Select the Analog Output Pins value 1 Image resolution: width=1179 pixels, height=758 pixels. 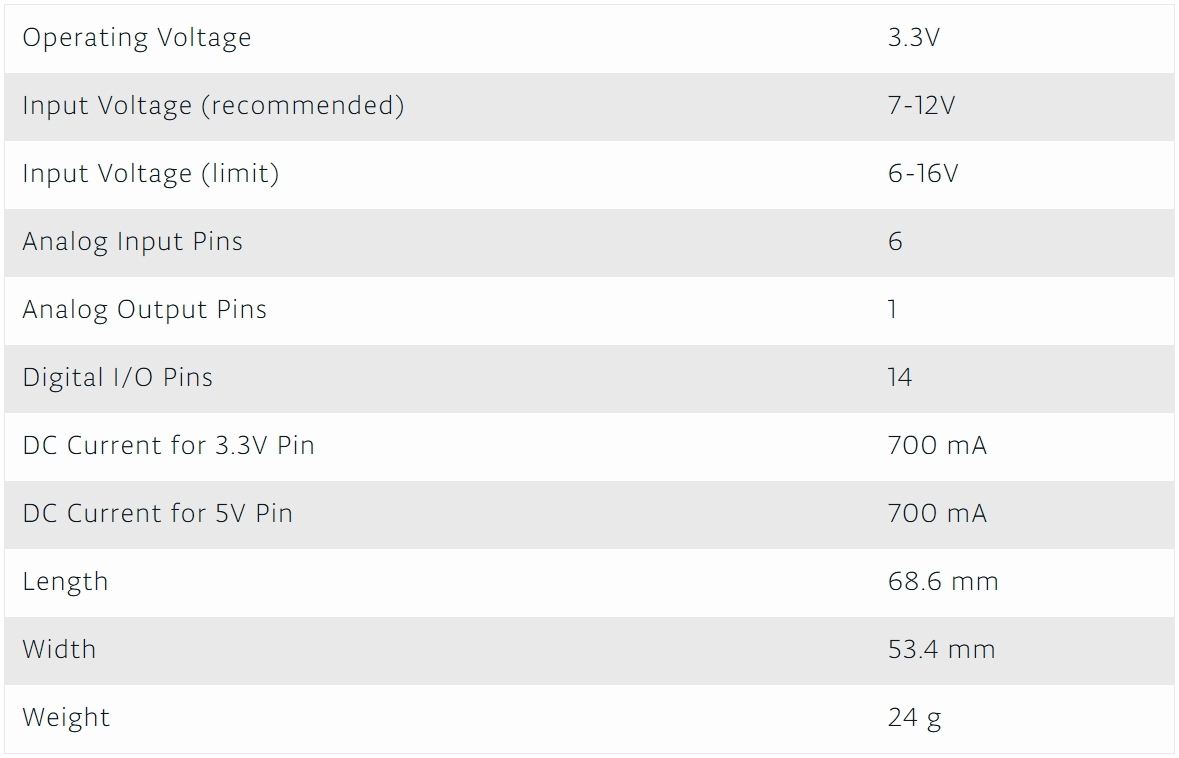pos(892,310)
